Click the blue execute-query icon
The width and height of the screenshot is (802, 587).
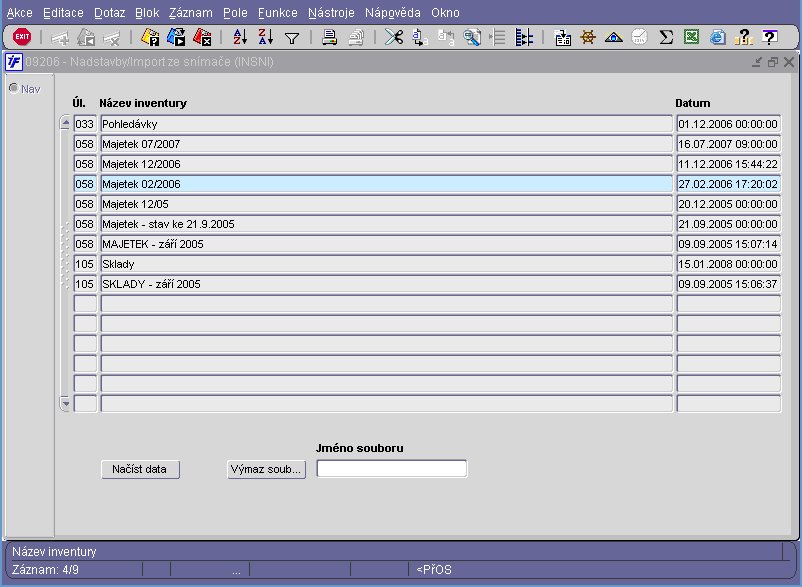pos(176,37)
